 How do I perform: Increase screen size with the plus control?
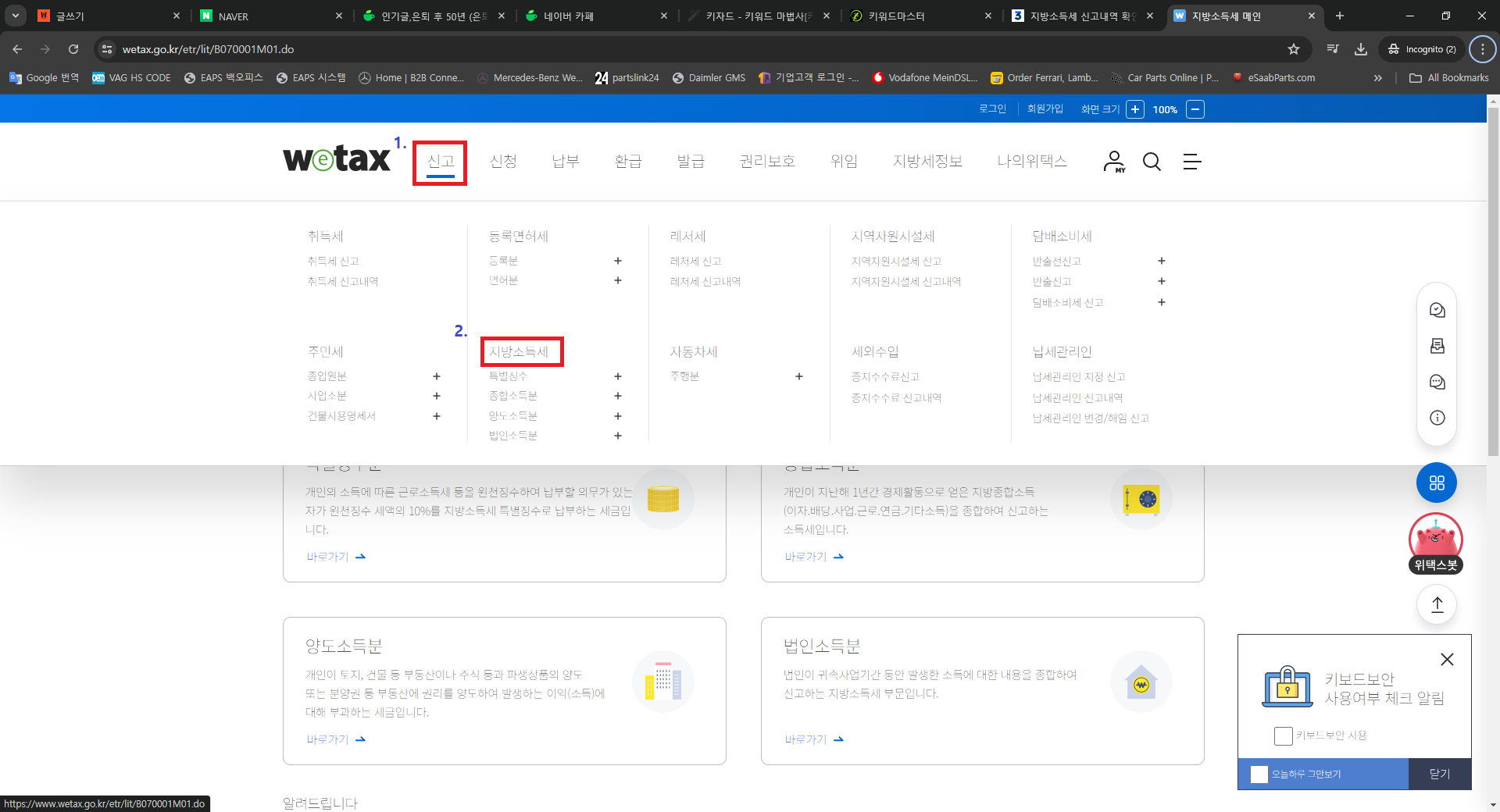(x=1135, y=109)
